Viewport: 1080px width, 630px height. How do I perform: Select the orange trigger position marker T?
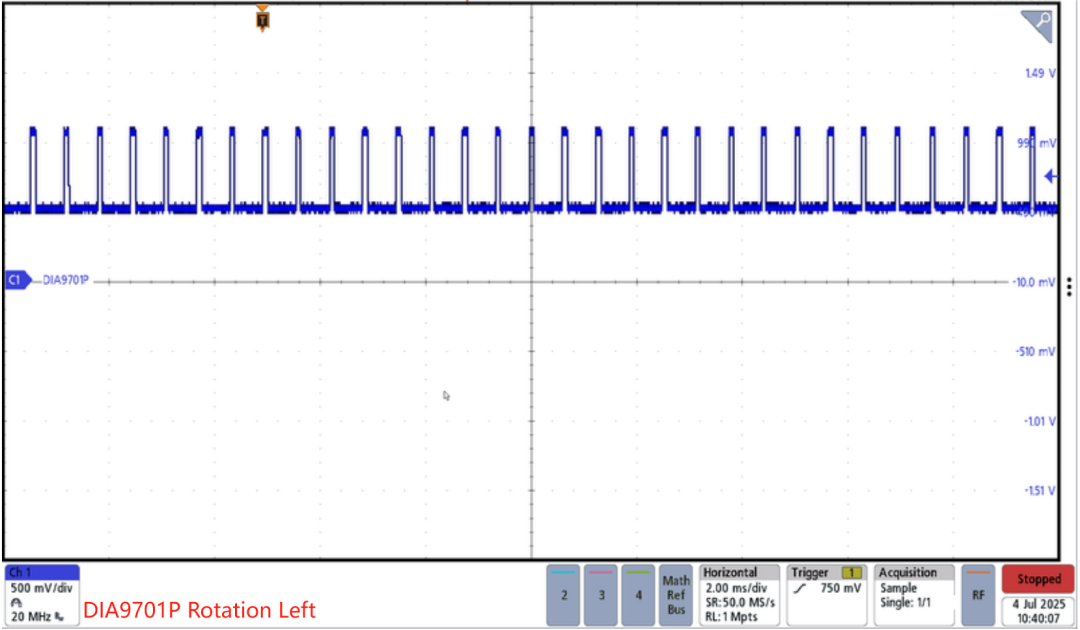(x=263, y=19)
